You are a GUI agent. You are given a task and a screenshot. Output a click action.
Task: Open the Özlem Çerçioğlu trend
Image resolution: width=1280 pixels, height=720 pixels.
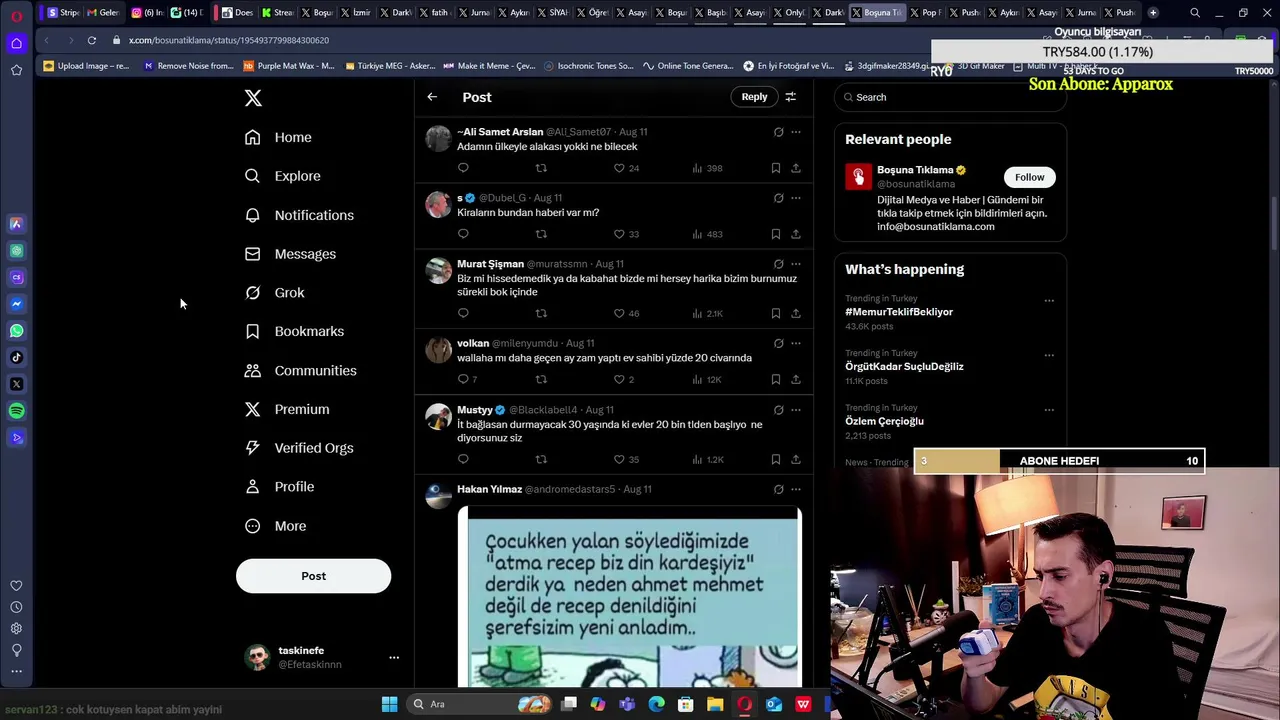click(884, 421)
